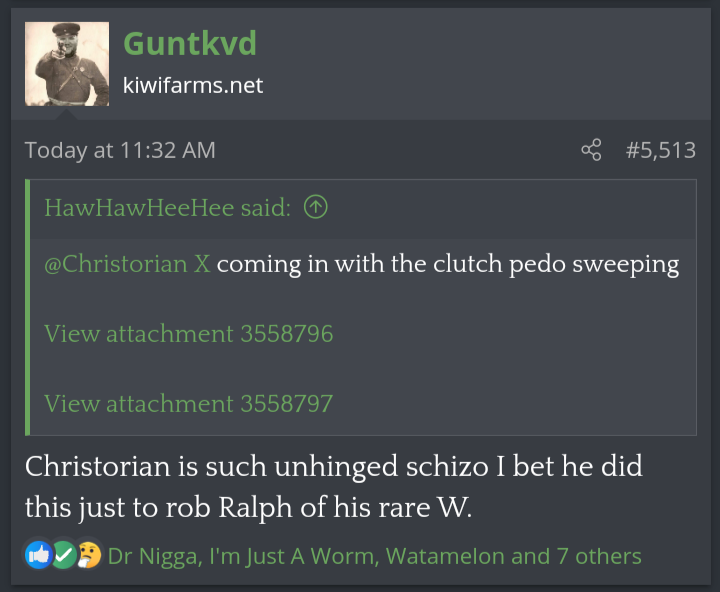Open post number #5,513 permalink
This screenshot has width=720, height=592.
[x=660, y=151]
